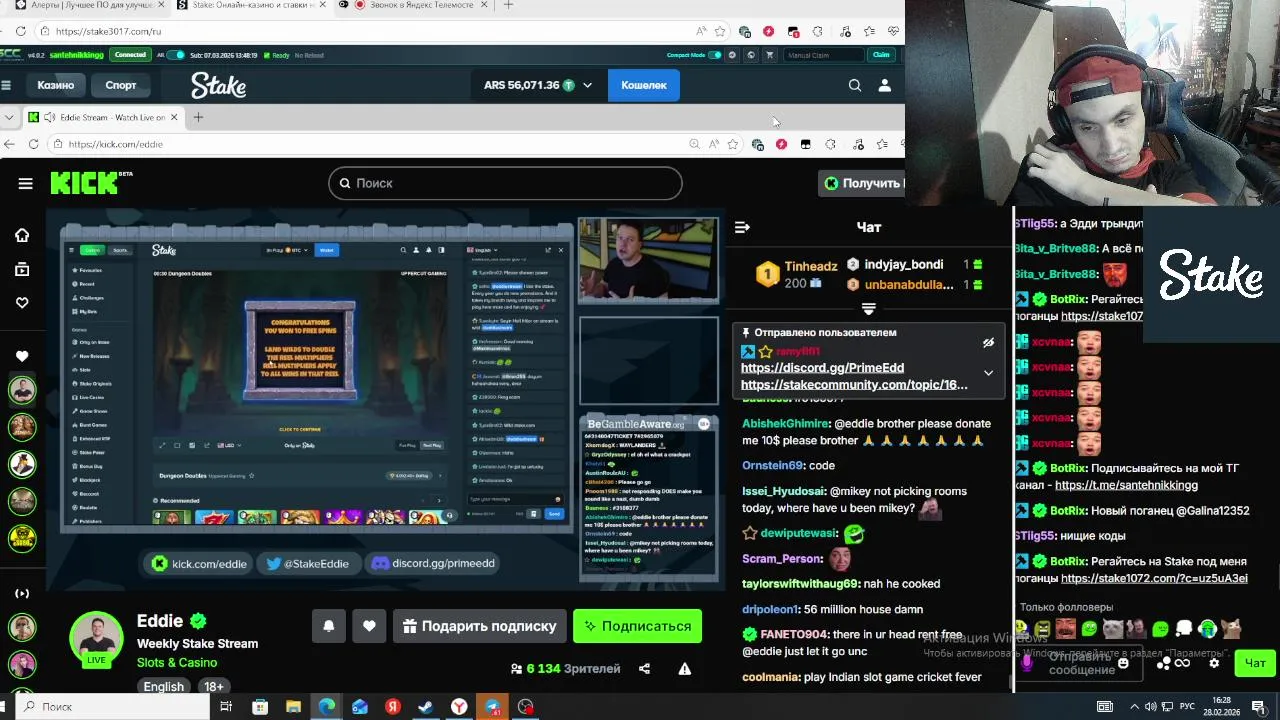1280x720 pixels.
Task: Open emoji picker in side chat
Action: [1123, 663]
